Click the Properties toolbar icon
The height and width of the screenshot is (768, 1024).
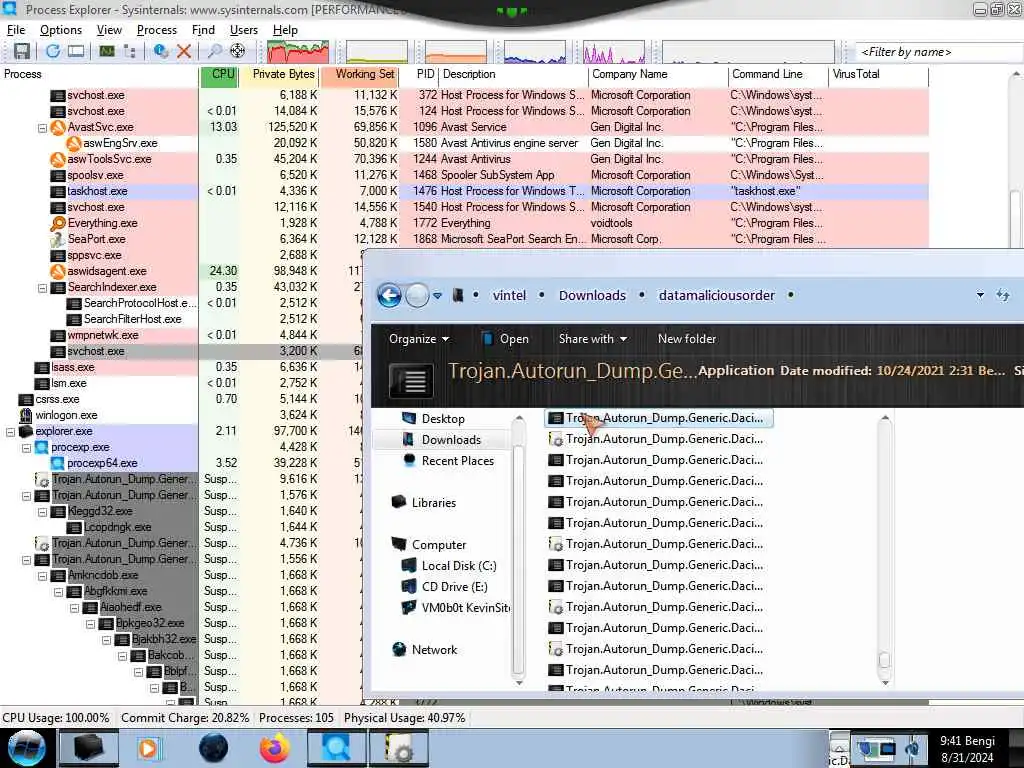tap(161, 51)
